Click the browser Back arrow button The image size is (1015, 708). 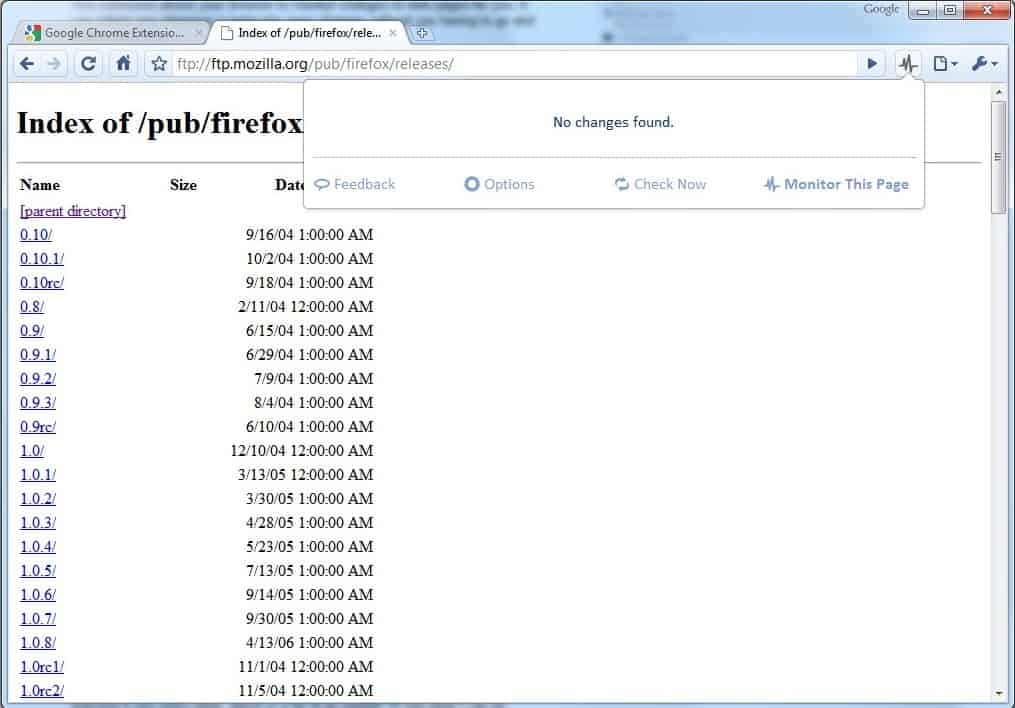pyautogui.click(x=27, y=64)
